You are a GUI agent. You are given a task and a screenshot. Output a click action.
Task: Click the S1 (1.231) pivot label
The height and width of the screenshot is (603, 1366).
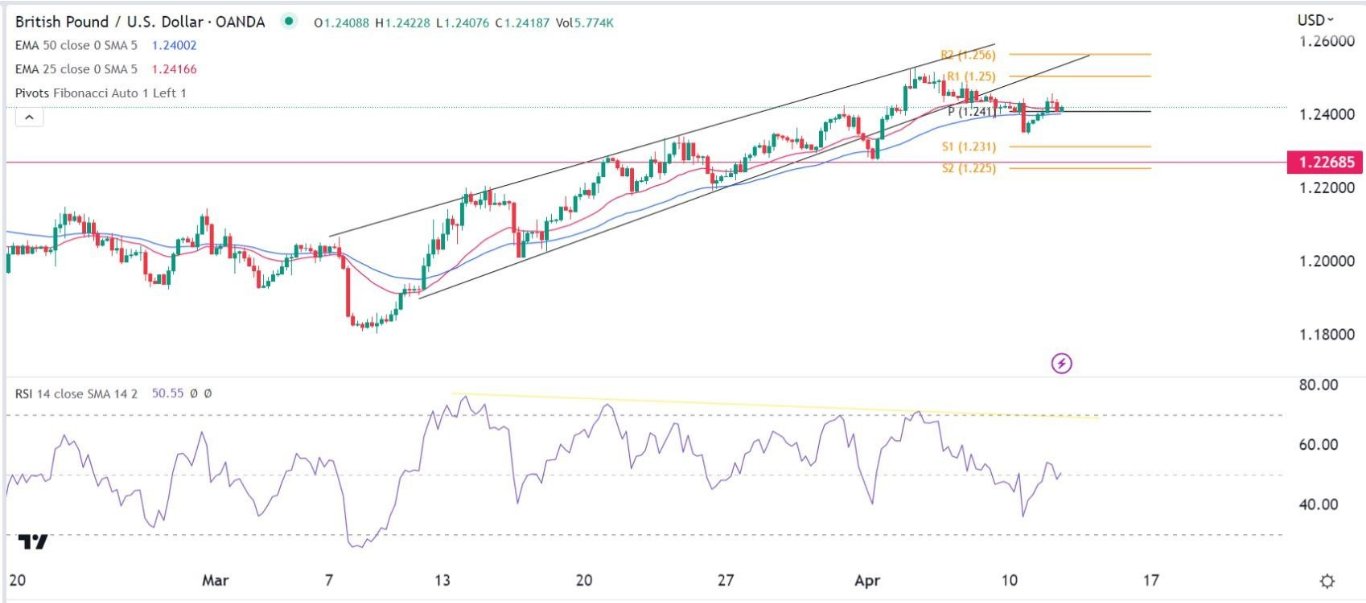coord(967,147)
